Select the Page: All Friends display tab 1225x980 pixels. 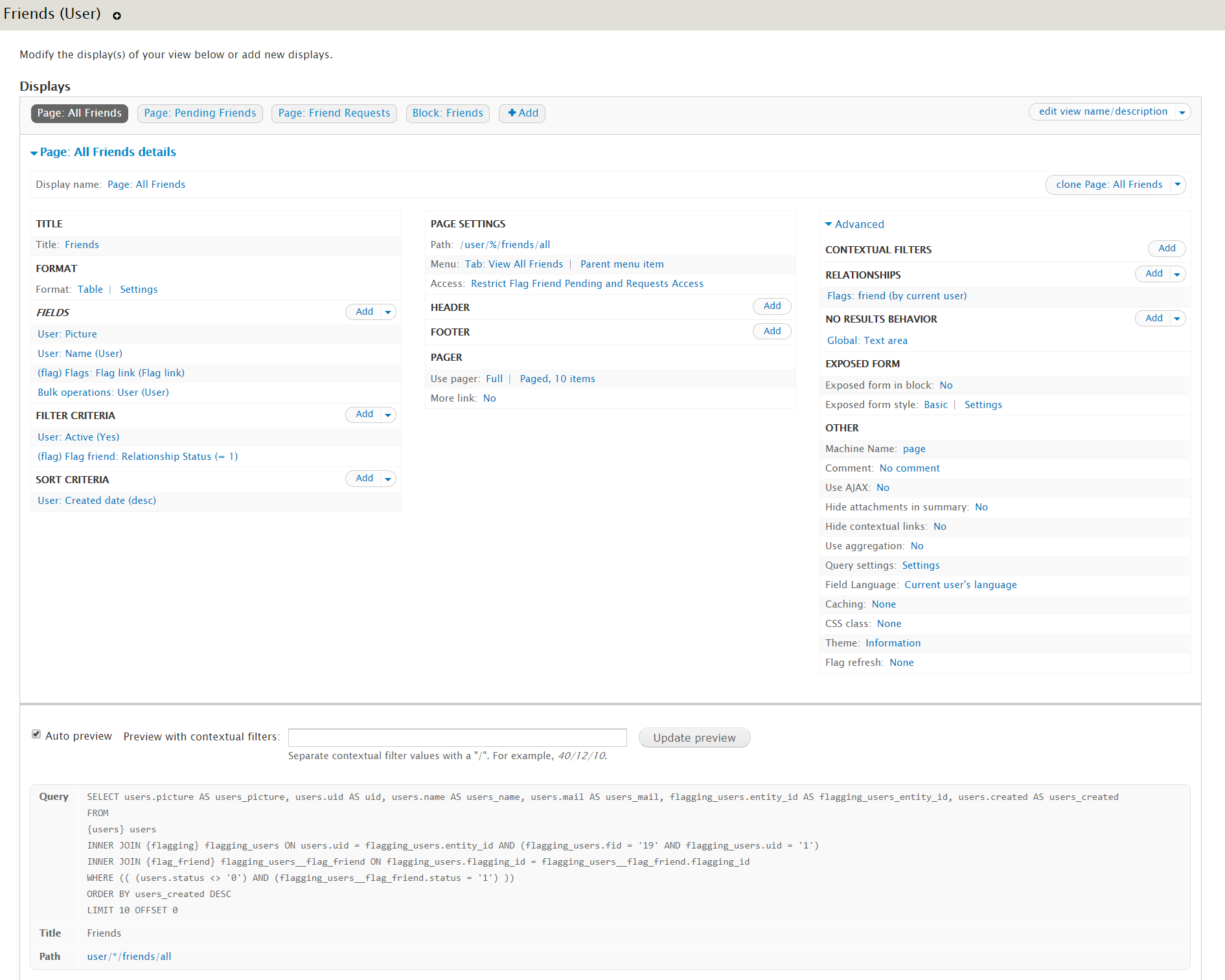coord(80,113)
